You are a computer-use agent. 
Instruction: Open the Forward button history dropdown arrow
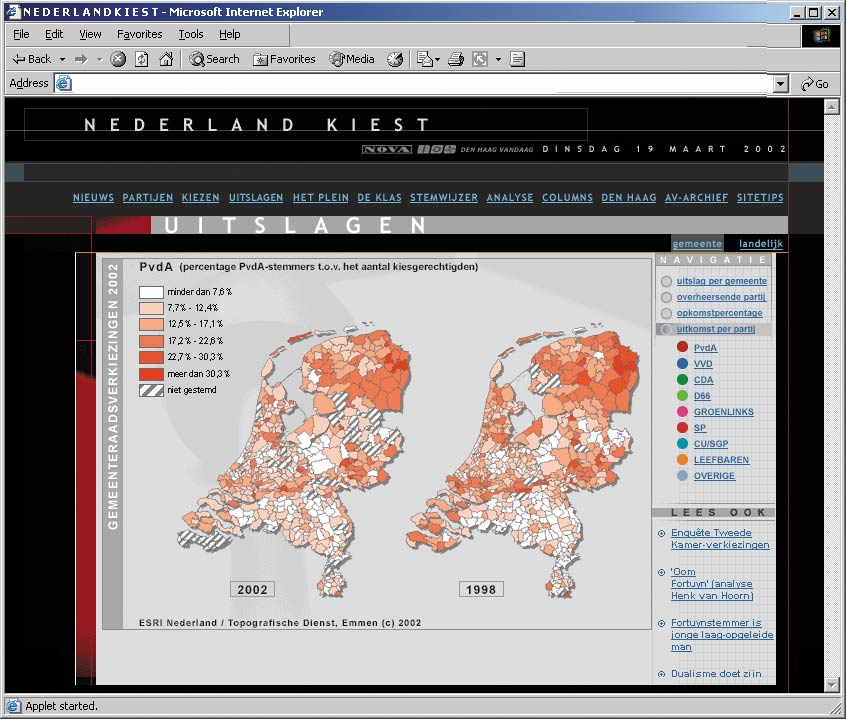99,59
